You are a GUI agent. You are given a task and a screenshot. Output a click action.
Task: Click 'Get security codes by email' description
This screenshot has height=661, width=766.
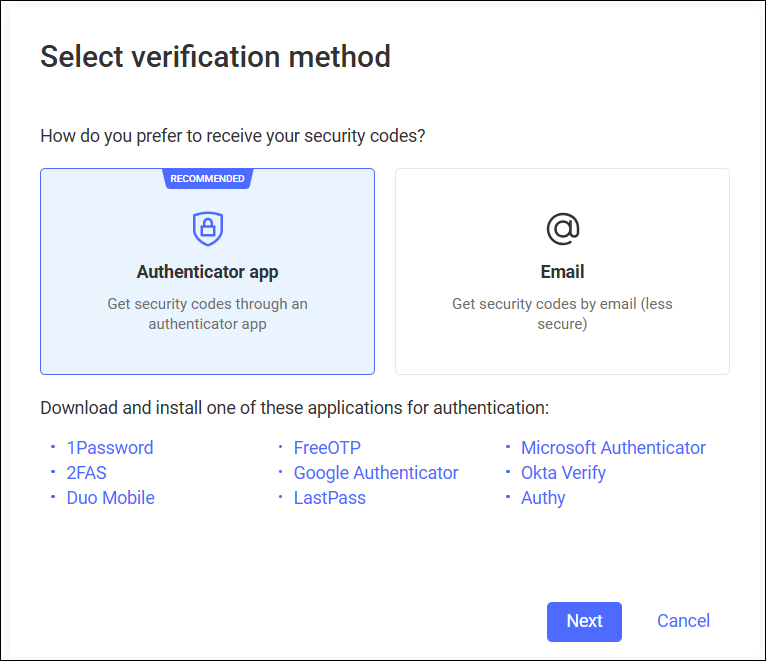click(562, 314)
